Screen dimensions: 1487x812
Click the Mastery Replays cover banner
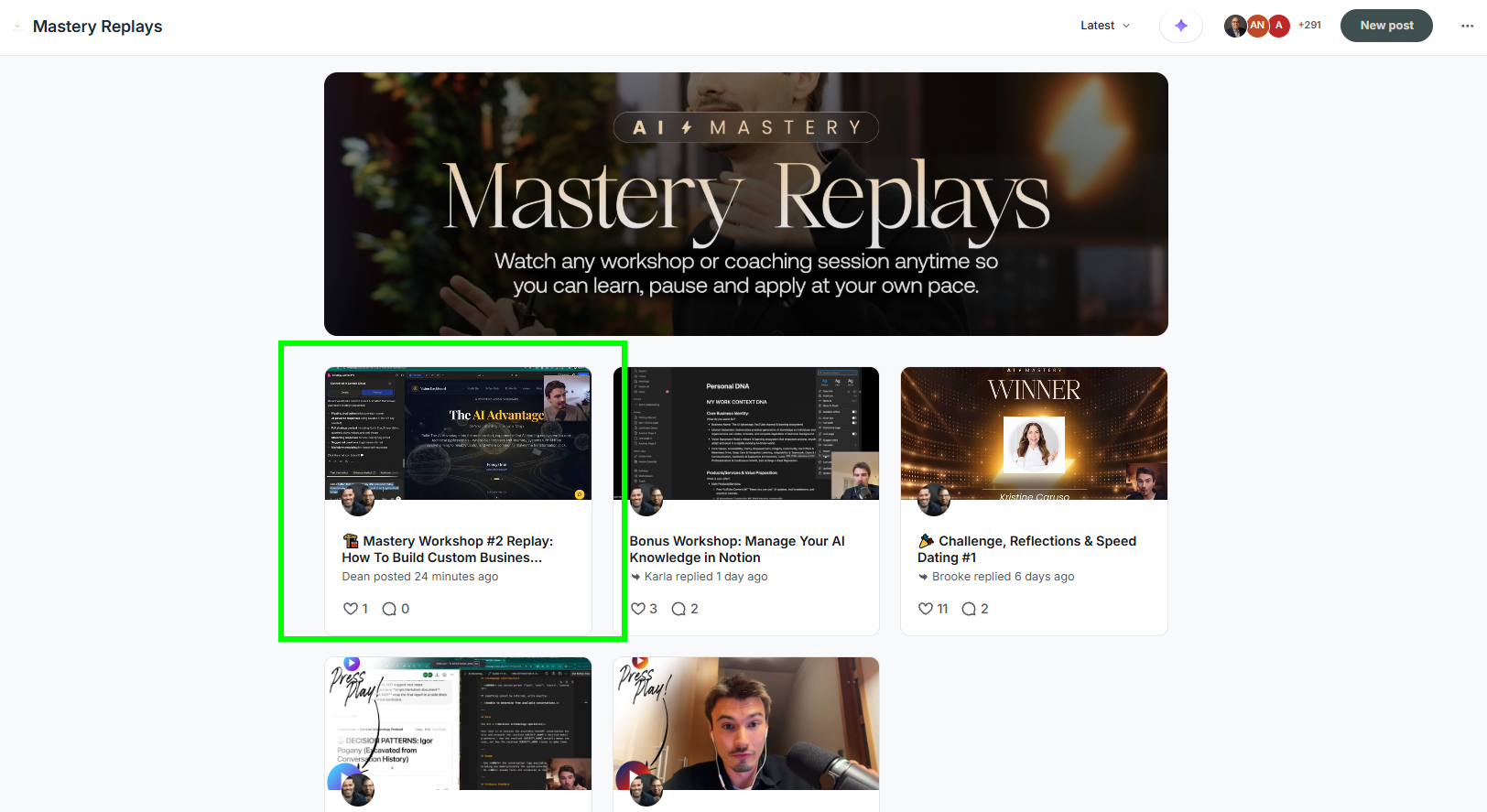(746, 204)
